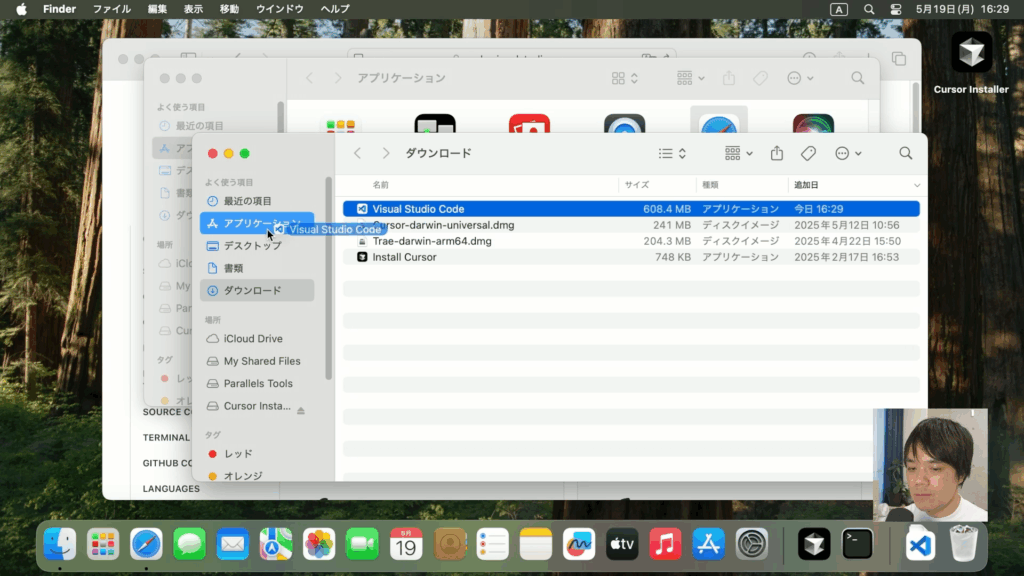Image resolution: width=1024 pixels, height=576 pixels.
Task: Click the Share icon in Downloads toolbar
Action: [777, 153]
